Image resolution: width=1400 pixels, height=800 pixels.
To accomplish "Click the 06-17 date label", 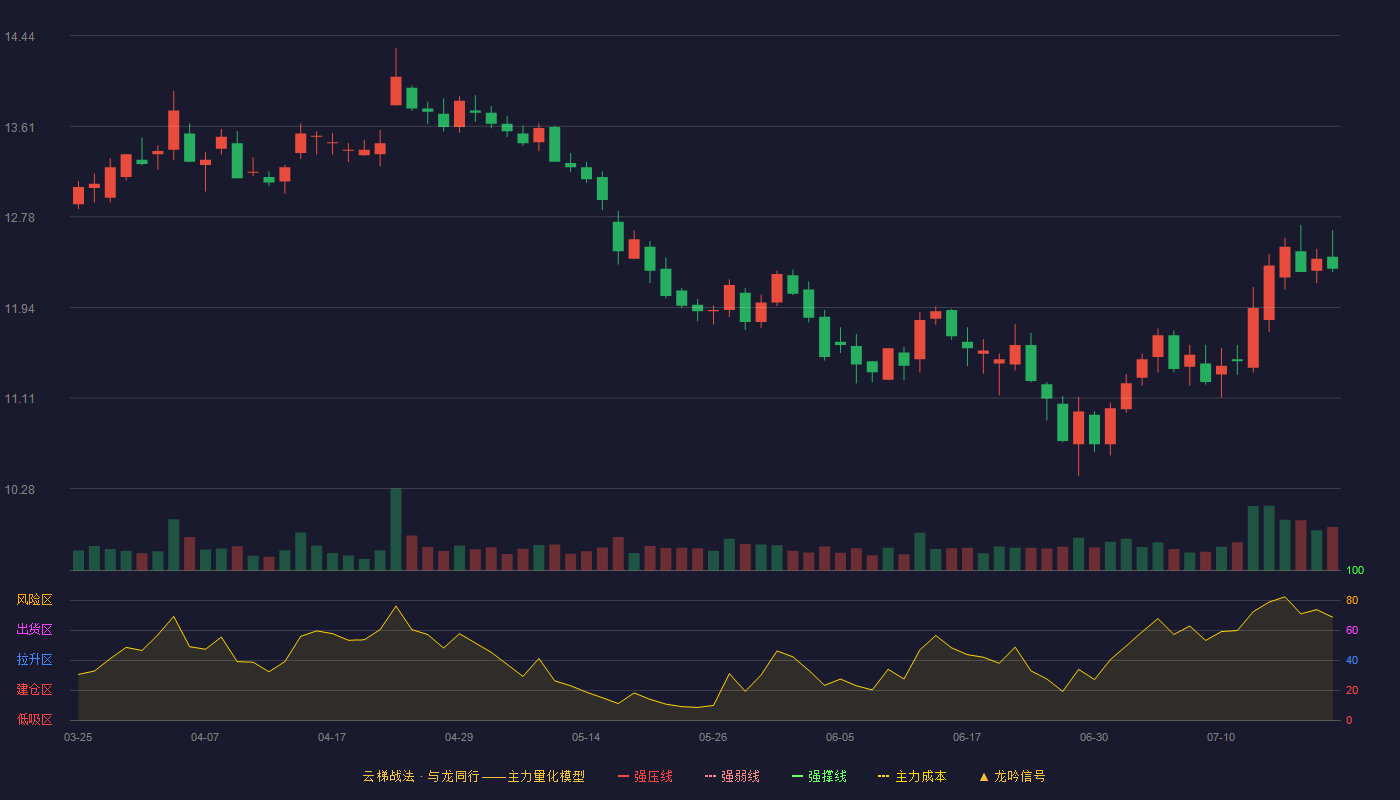I will click(x=967, y=737).
